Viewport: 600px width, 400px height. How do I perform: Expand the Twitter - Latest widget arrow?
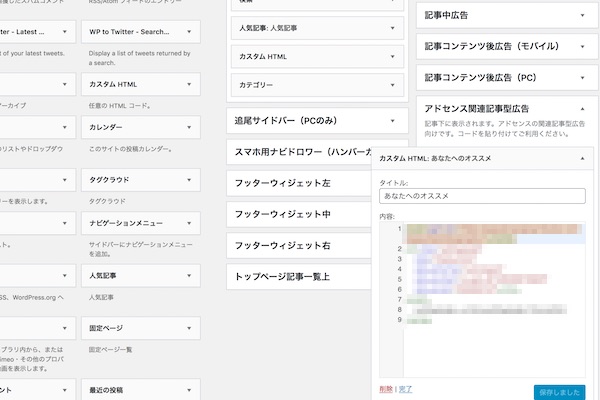[65, 32]
